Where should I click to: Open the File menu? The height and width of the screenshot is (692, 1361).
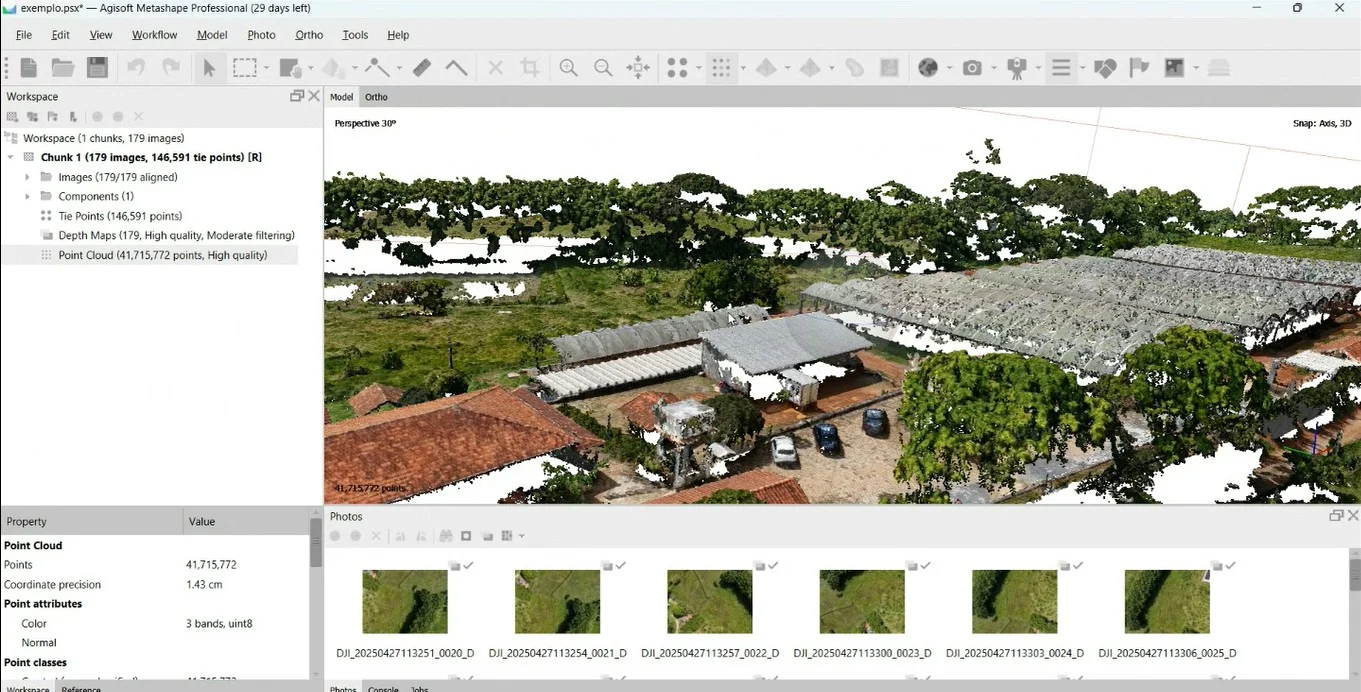(24, 35)
